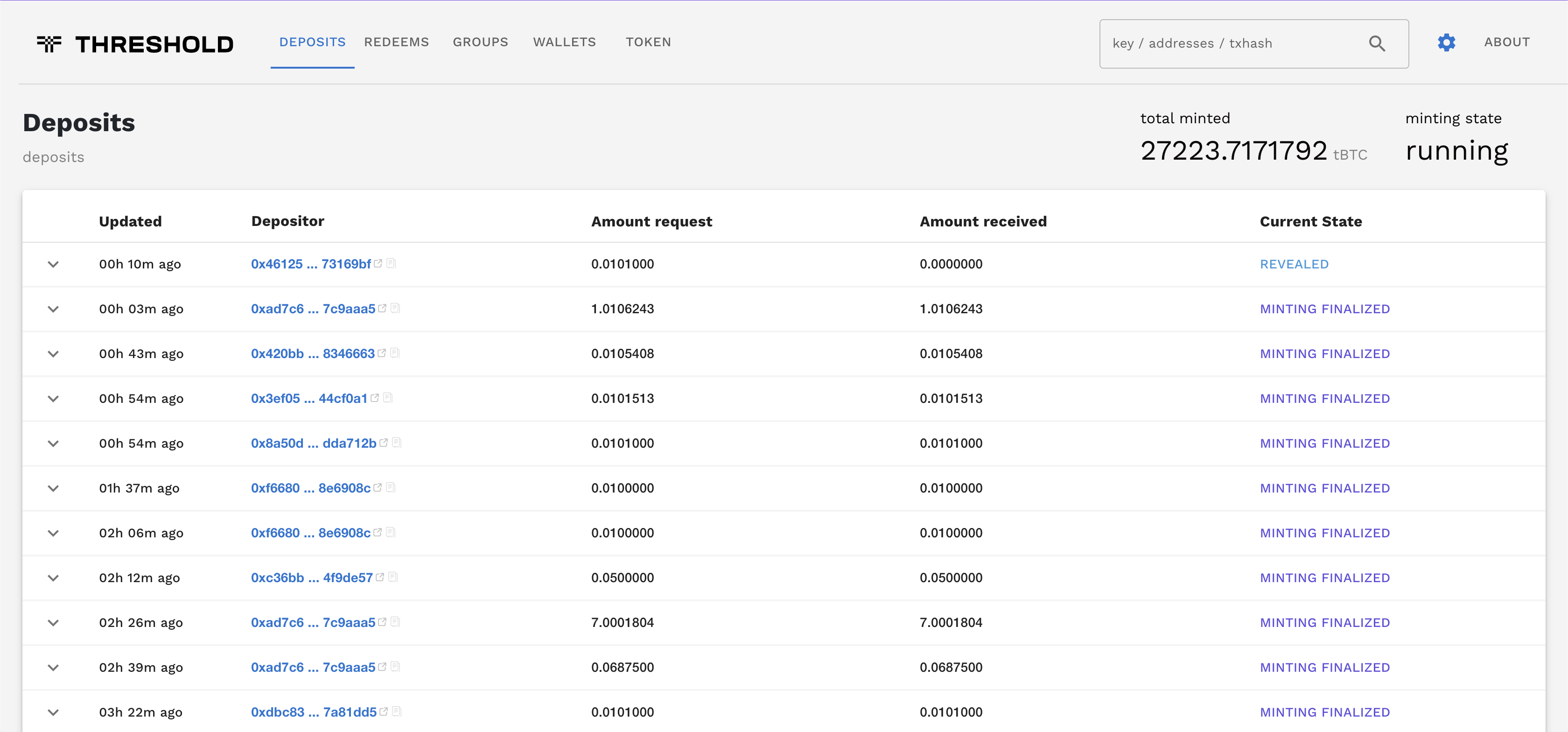
Task: Open external link icon beside 0xf6680 ... 8e6908c
Action: tap(378, 486)
